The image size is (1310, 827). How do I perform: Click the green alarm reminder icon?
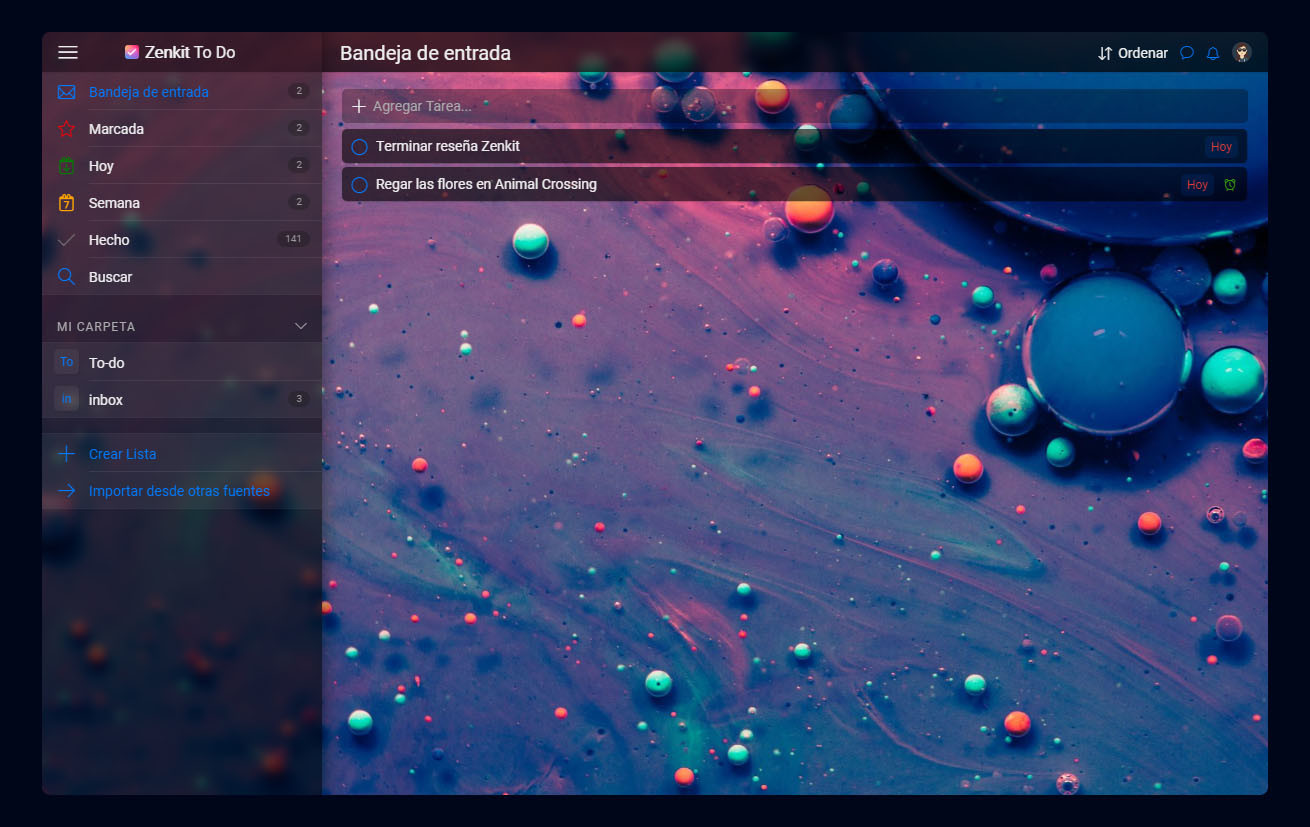1228,184
